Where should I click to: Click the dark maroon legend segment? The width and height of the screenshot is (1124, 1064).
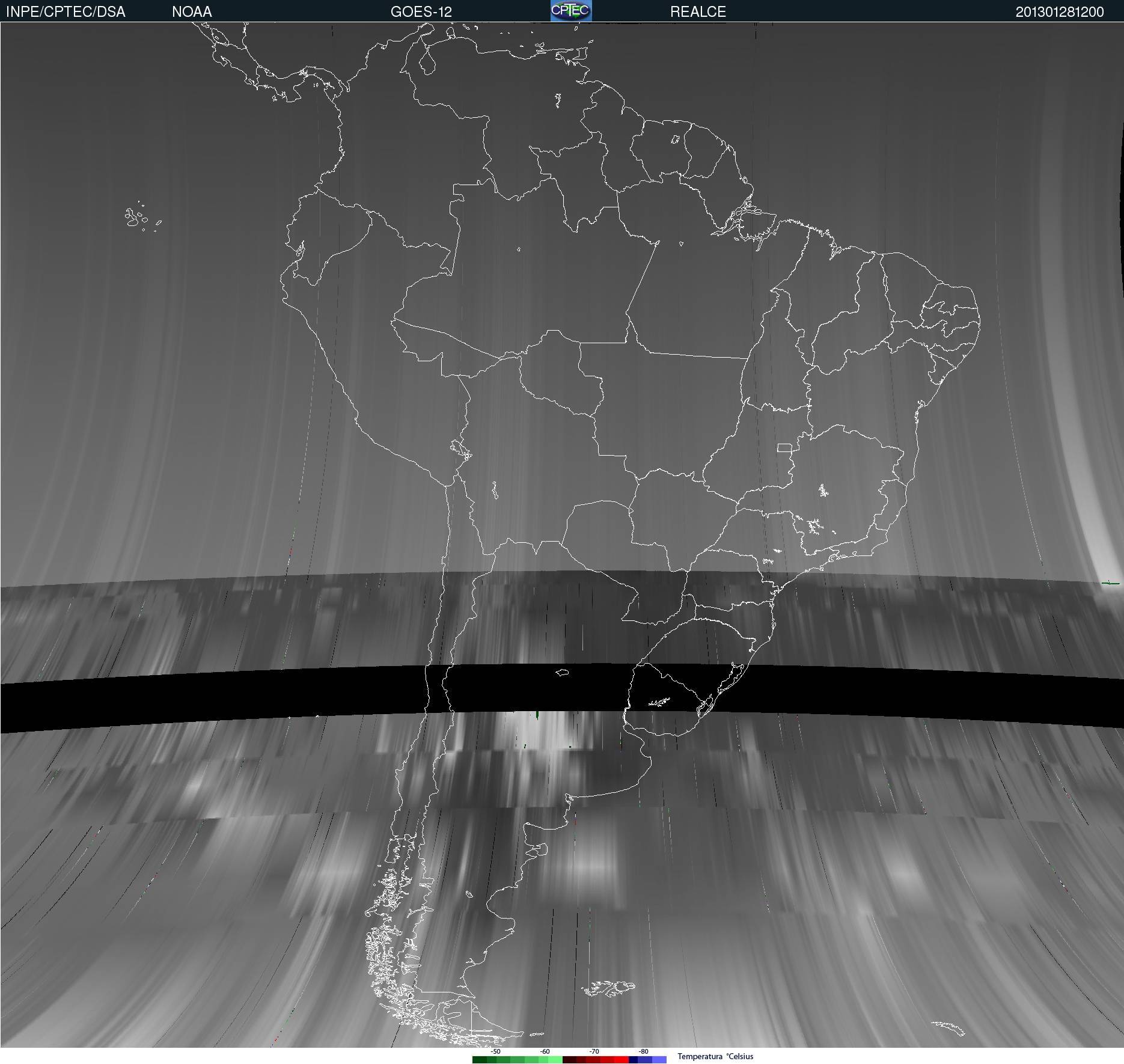tap(569, 1060)
